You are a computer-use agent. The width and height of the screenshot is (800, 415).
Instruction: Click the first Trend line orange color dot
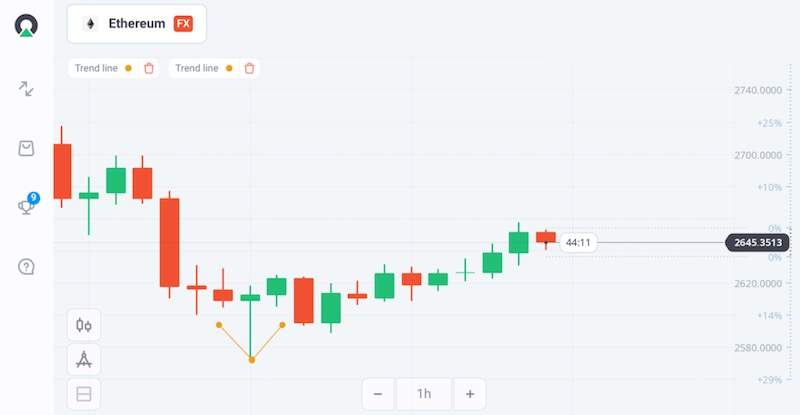tap(128, 68)
